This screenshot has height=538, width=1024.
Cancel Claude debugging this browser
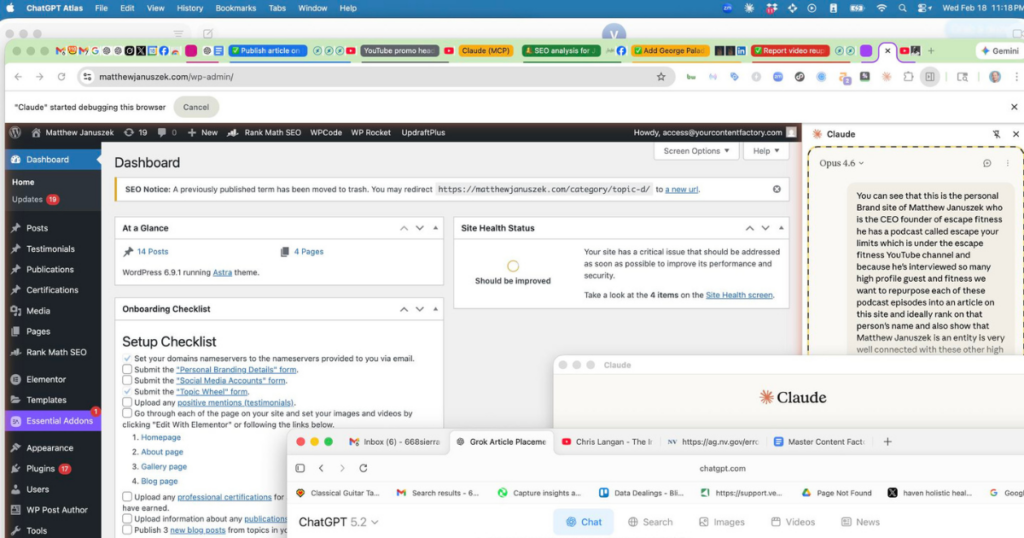pos(195,107)
